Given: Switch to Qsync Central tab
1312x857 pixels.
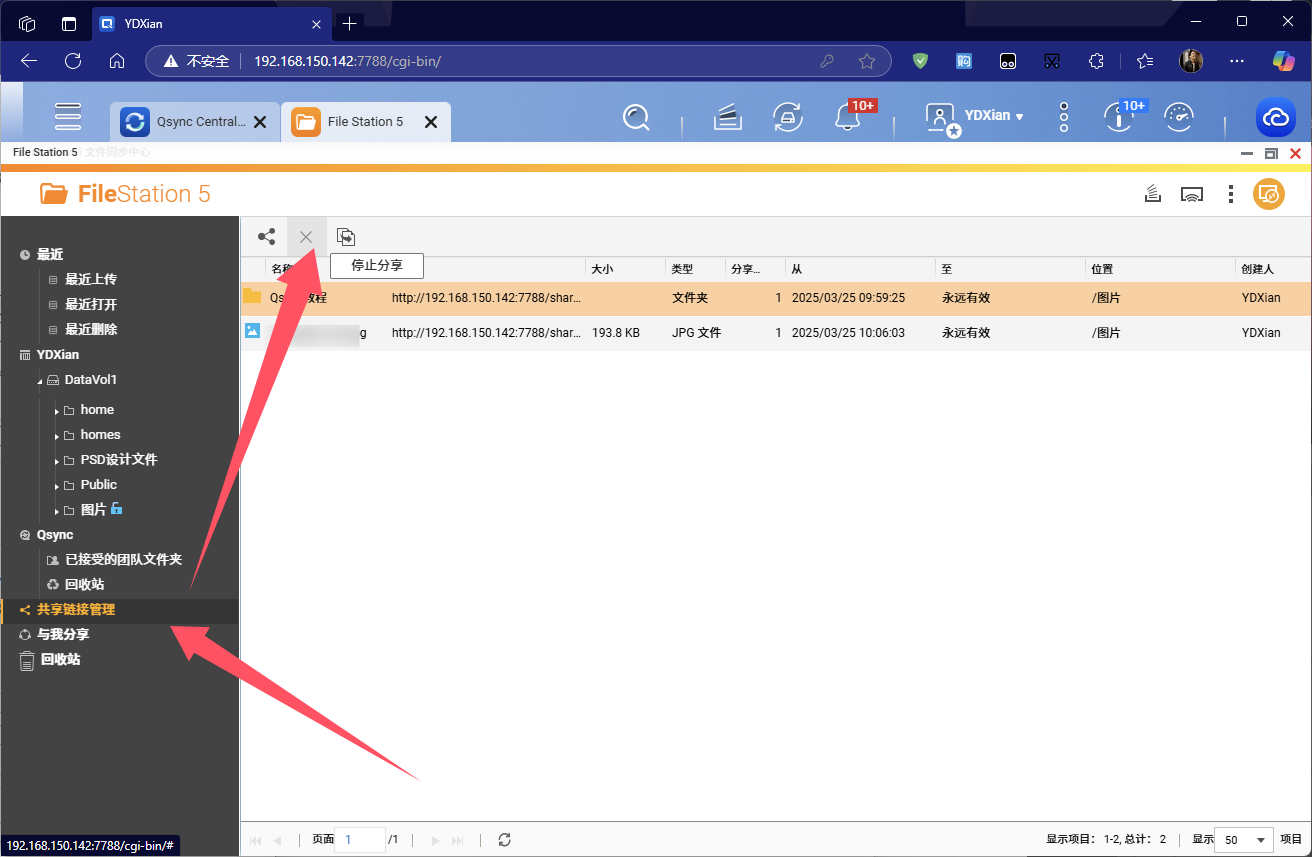Looking at the screenshot, I should (194, 122).
